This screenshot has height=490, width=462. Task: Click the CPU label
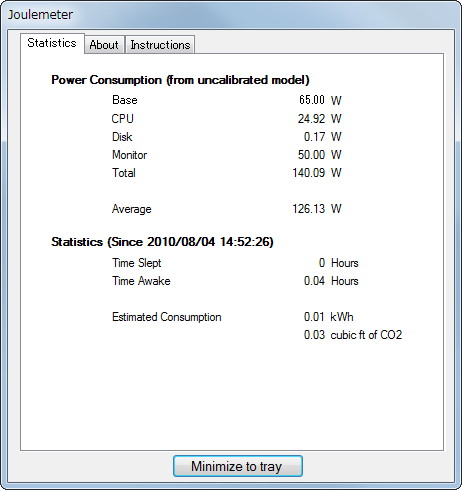(x=123, y=119)
